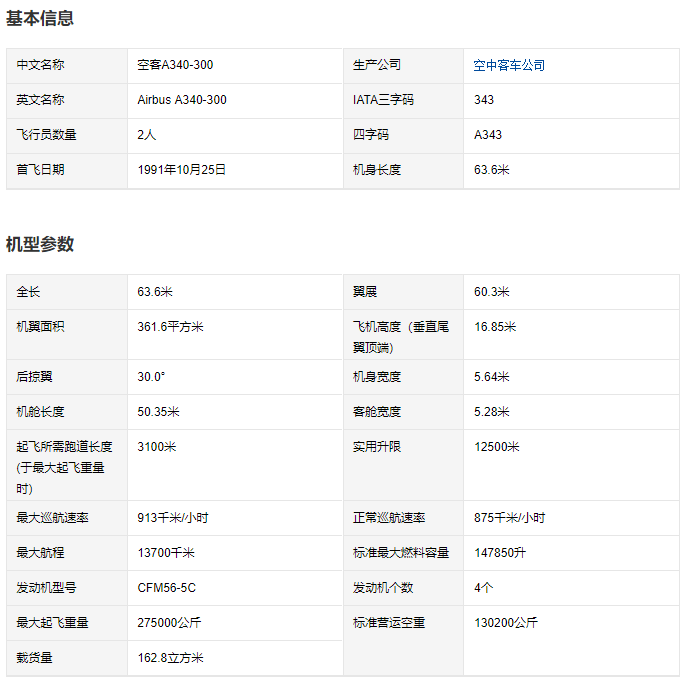Click the 机舱长度 label
The height and width of the screenshot is (679, 686).
pos(40,412)
